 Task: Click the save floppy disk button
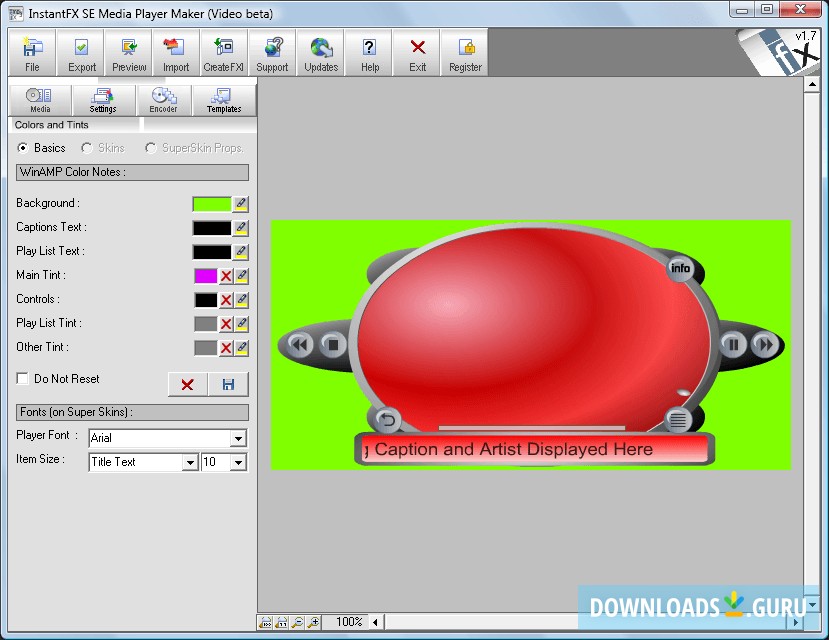click(x=228, y=385)
